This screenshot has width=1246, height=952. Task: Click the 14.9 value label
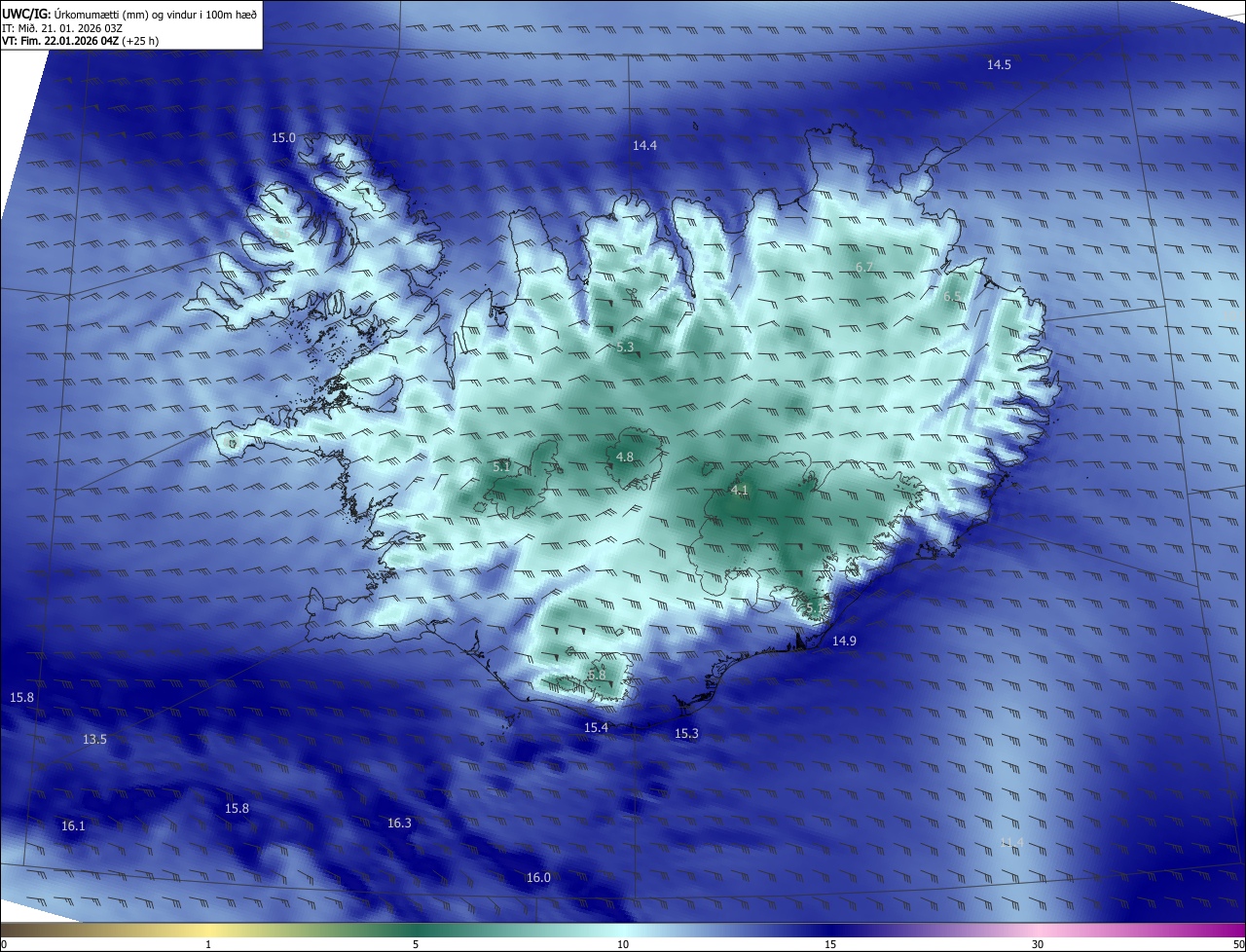pyautogui.click(x=844, y=641)
